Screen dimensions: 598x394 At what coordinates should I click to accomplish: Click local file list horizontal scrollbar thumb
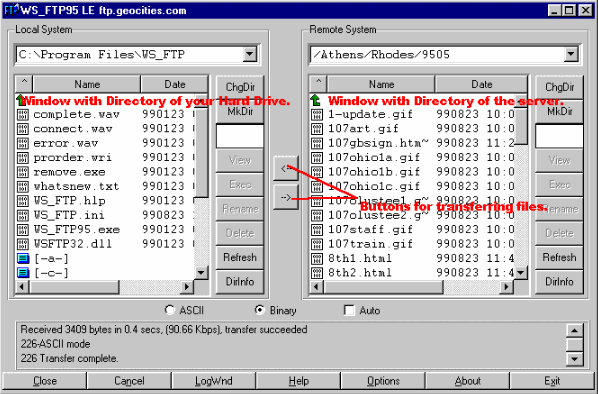(74, 286)
